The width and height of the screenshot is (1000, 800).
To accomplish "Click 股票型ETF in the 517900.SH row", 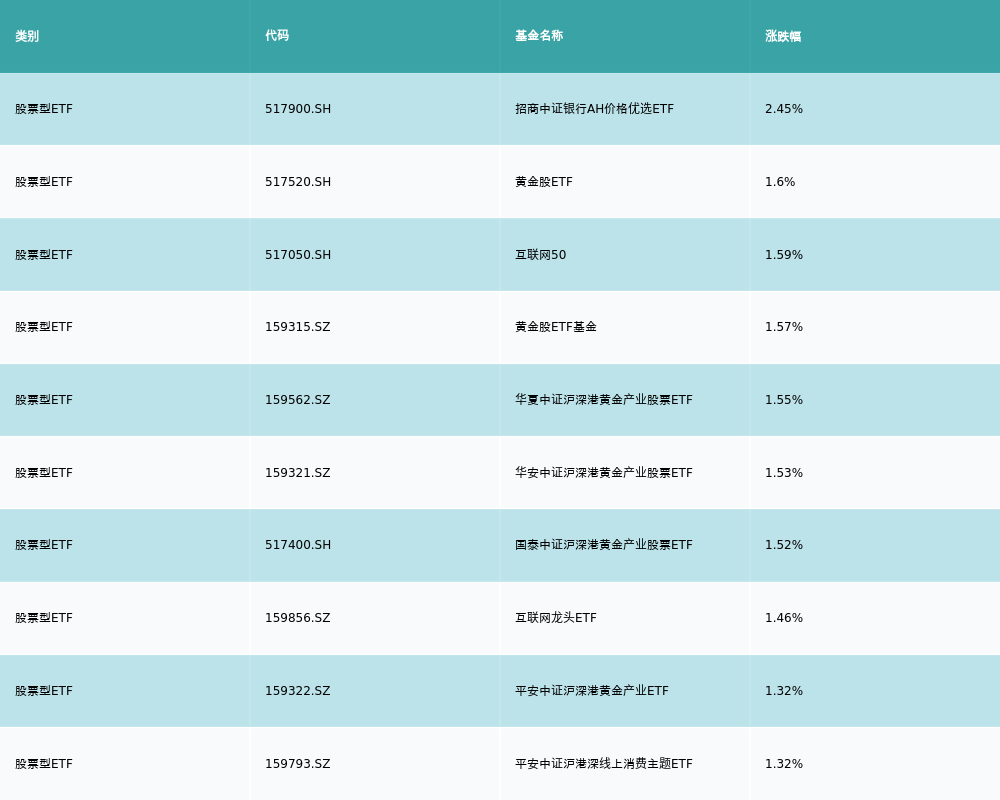I will click(x=44, y=109).
